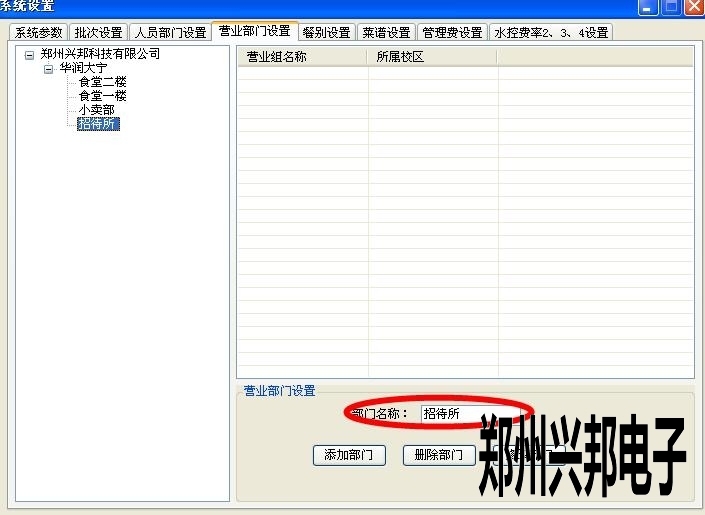Select 华润大宁 in the tree
705x515 pixels.
pyautogui.click(x=83, y=68)
